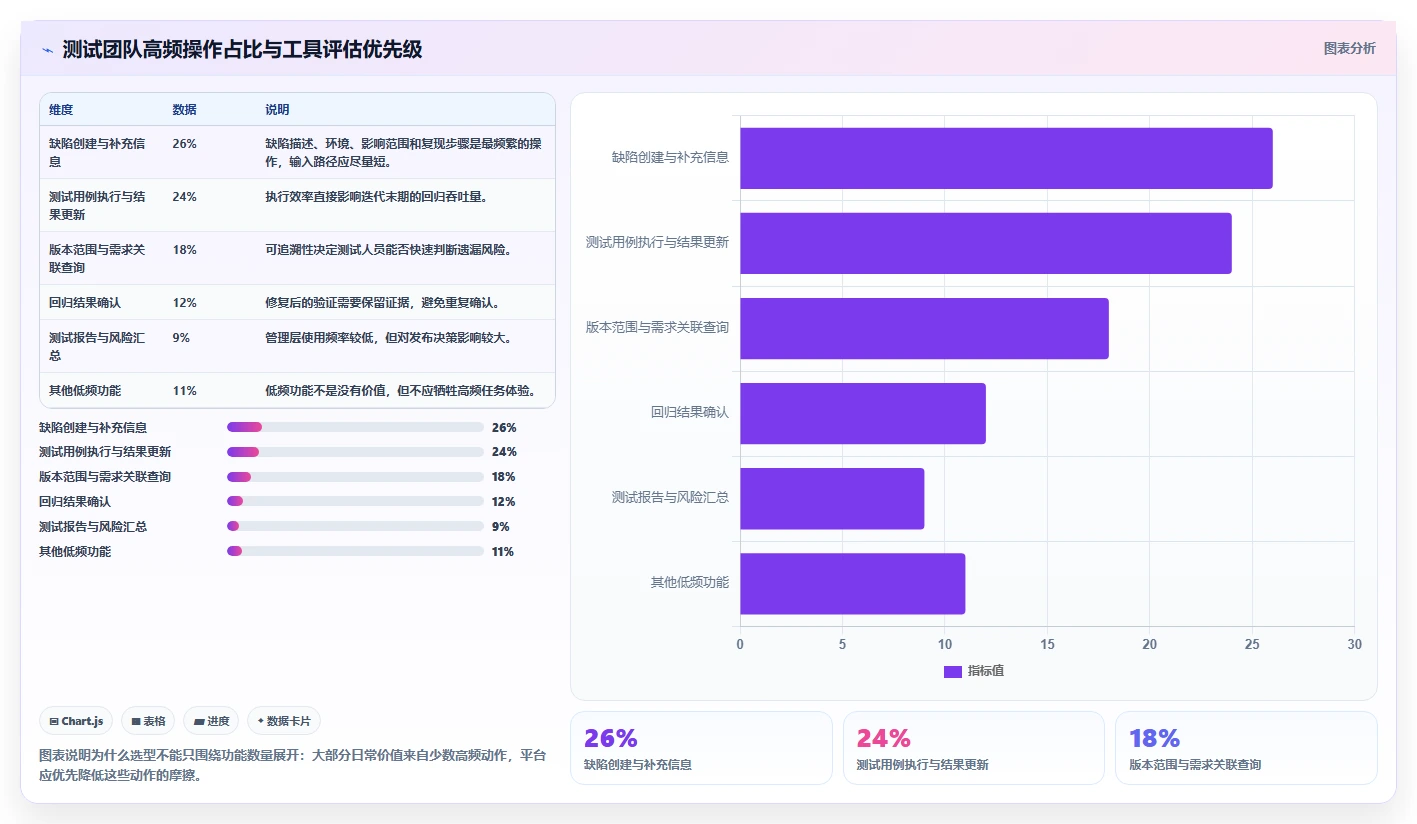Open the 26% 缺陷创建与补充信息 data card
The width and height of the screenshot is (1417, 824).
tap(701, 748)
